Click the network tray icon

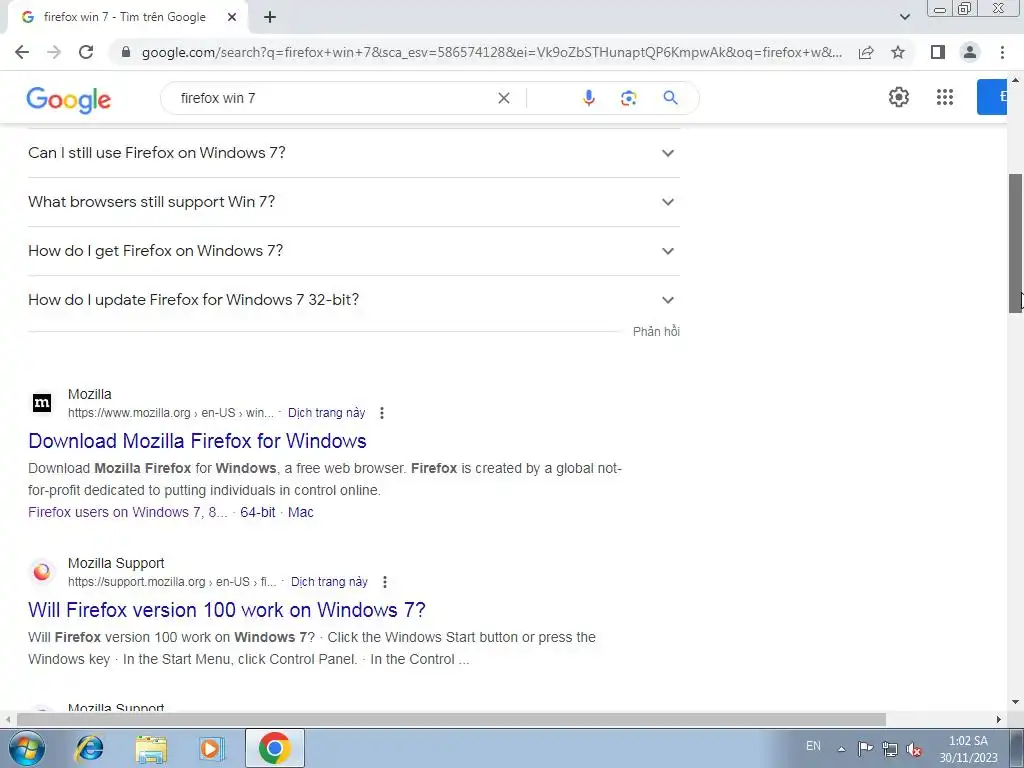(x=889, y=749)
